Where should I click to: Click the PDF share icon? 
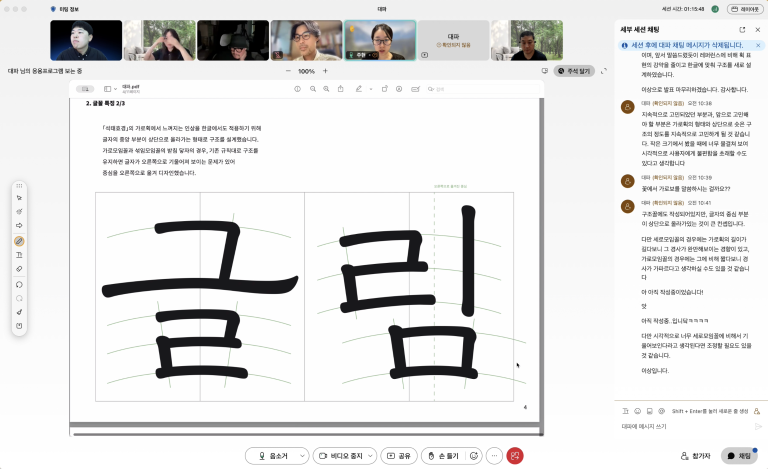coord(340,89)
